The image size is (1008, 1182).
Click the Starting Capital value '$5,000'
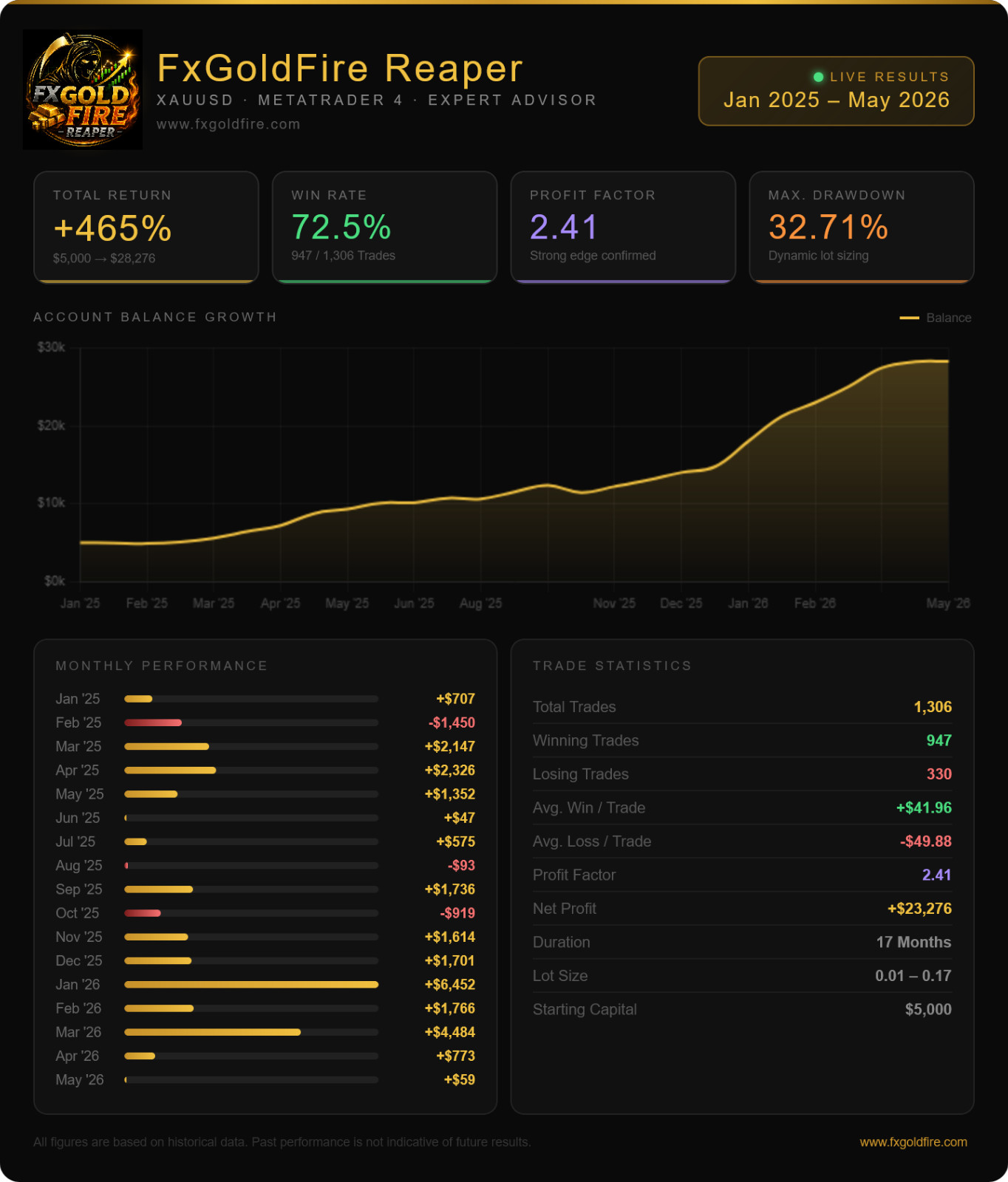[x=928, y=1009]
